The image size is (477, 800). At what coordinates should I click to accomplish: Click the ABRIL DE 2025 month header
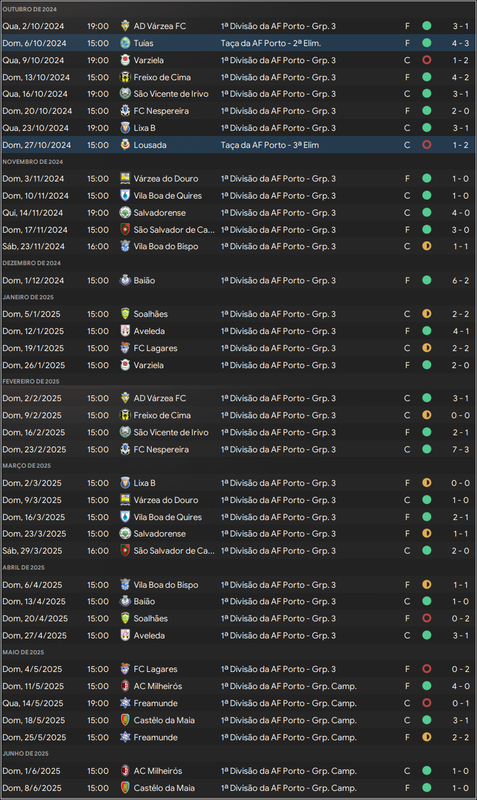tap(23, 567)
